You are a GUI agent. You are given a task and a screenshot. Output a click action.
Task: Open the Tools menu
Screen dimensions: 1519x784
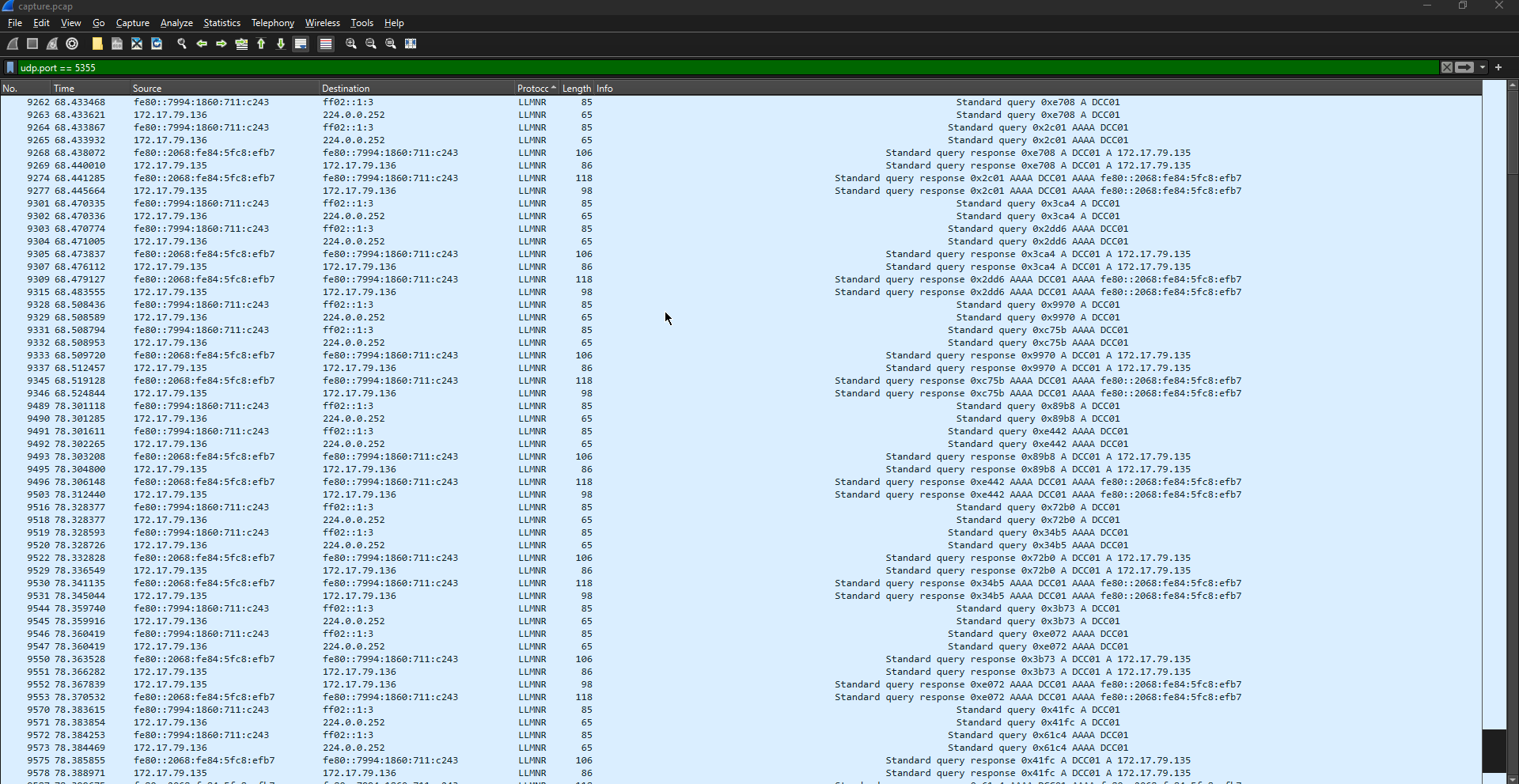[x=362, y=23]
